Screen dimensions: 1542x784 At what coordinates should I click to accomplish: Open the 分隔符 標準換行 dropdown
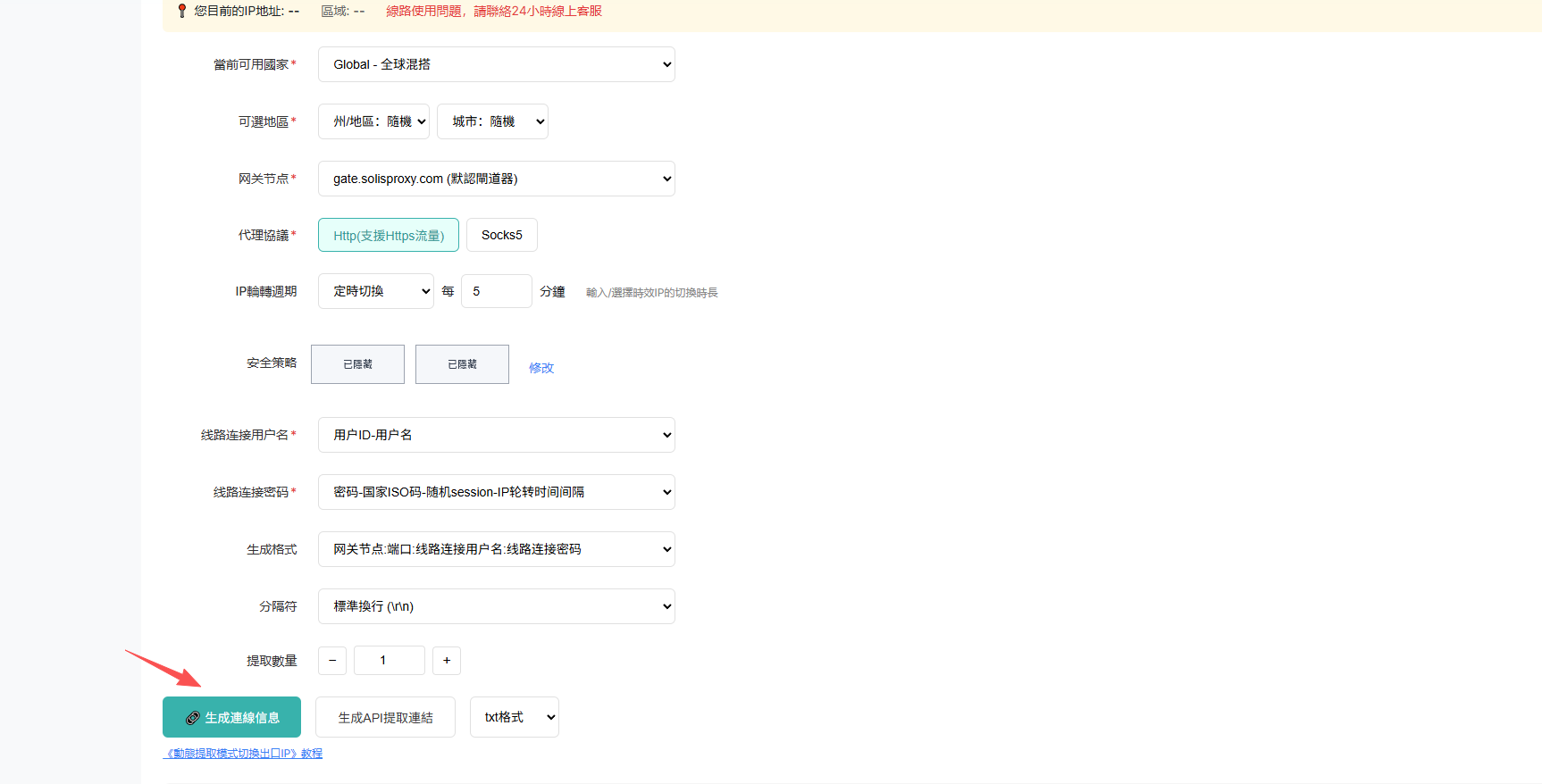point(496,606)
